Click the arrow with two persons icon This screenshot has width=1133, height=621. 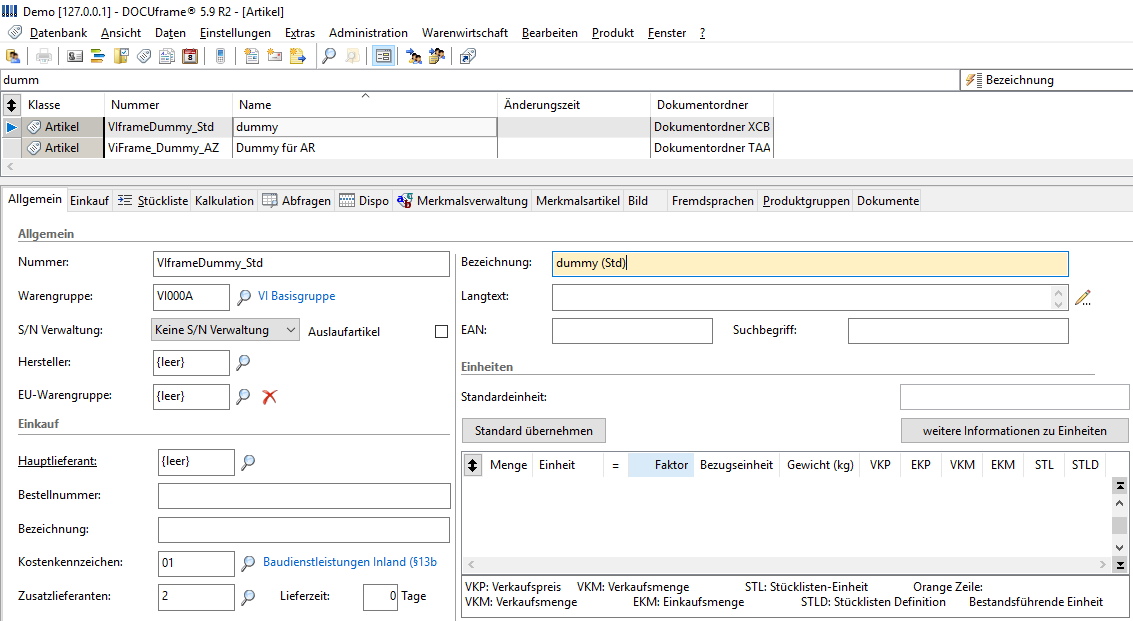point(414,56)
